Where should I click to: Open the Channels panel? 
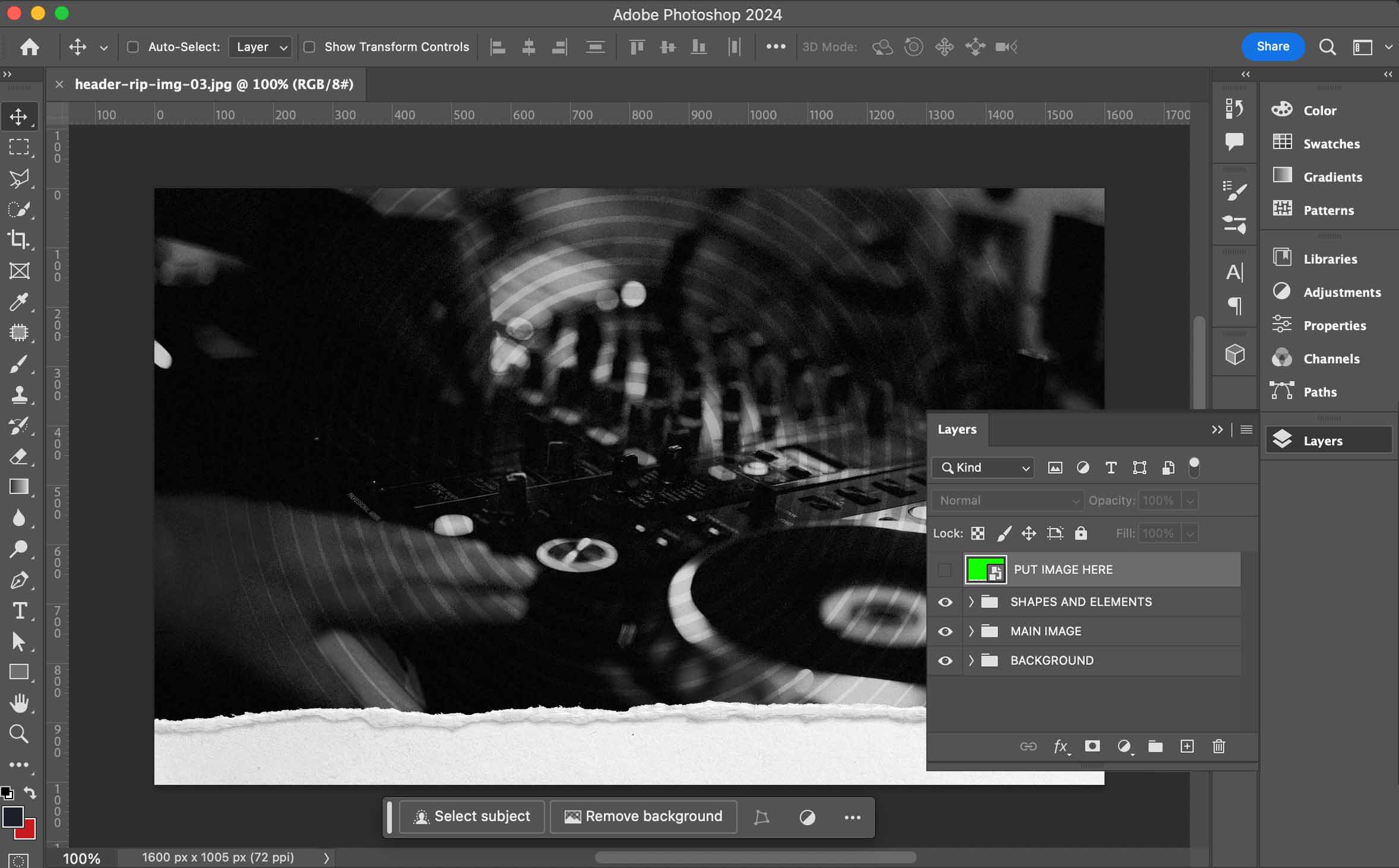(x=1331, y=359)
